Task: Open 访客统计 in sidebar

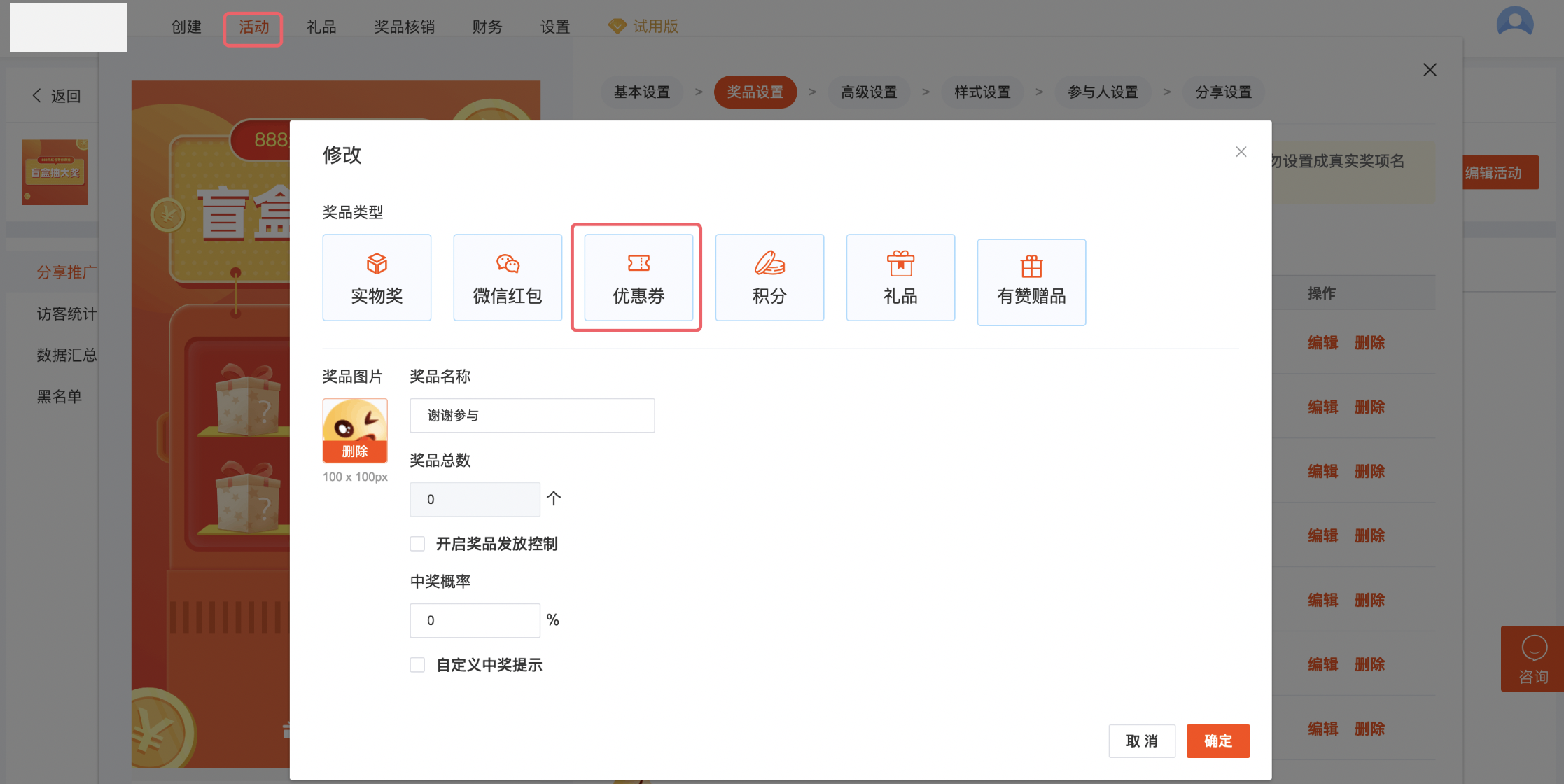Action: pyautogui.click(x=67, y=314)
